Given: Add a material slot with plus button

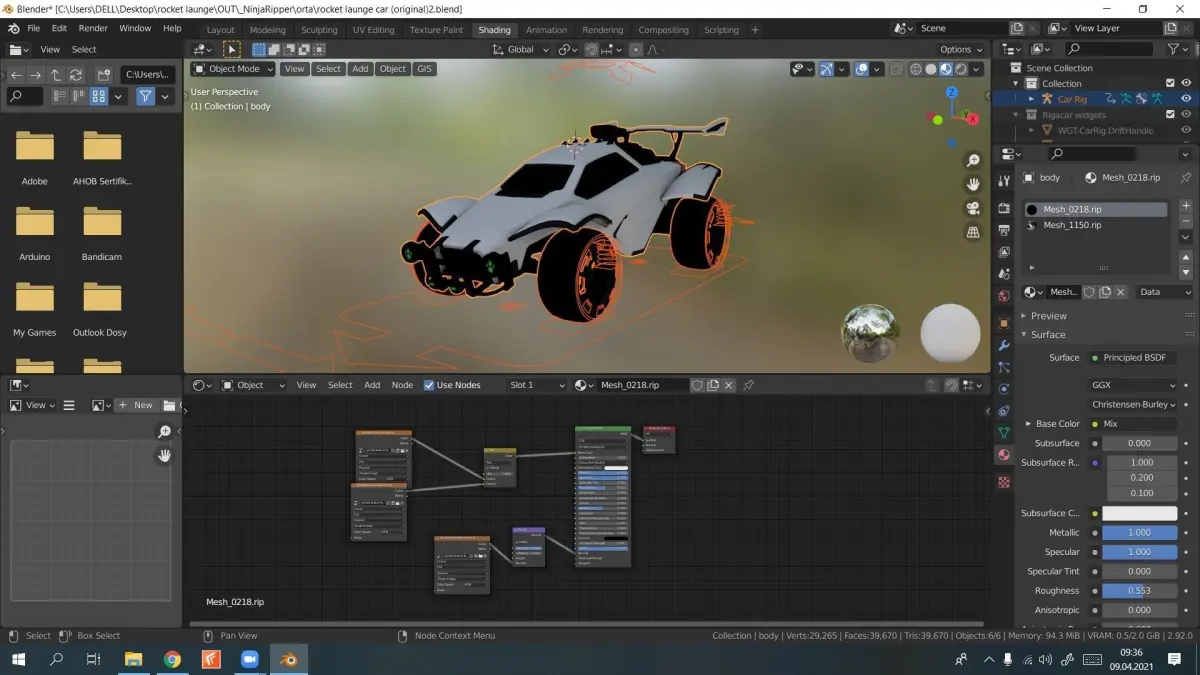Looking at the screenshot, I should tap(1186, 206).
